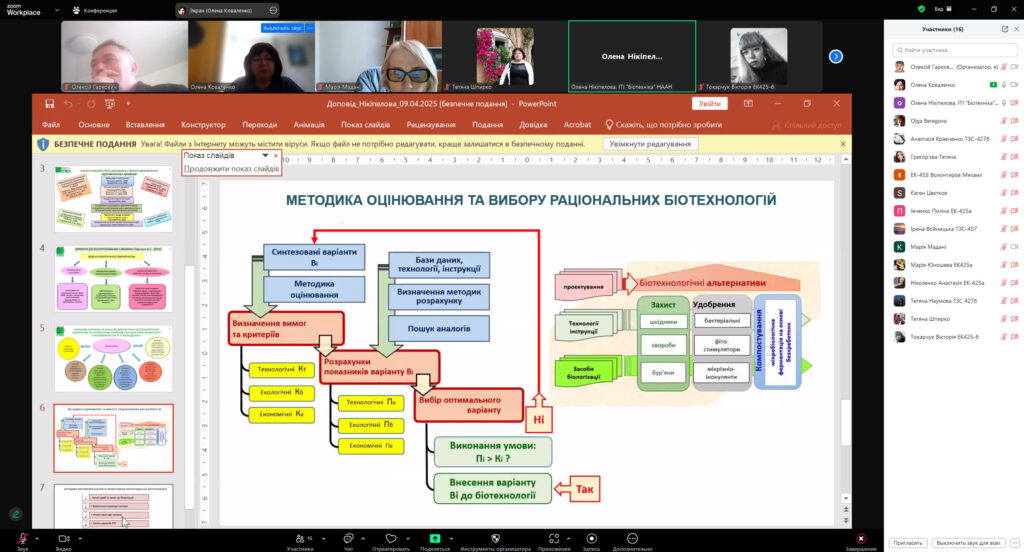Image resolution: width=1024 pixels, height=552 pixels.
Task: Expand audio options arrow next to Звук
Action: 37,538
